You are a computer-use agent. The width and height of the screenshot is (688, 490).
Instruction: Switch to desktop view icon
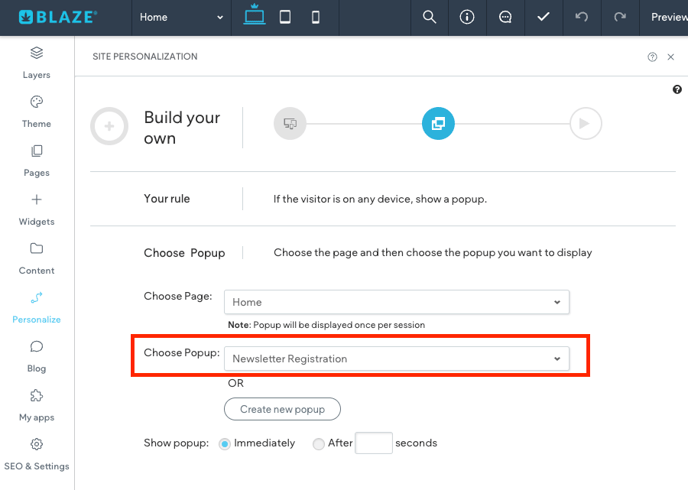pyautogui.click(x=254, y=17)
